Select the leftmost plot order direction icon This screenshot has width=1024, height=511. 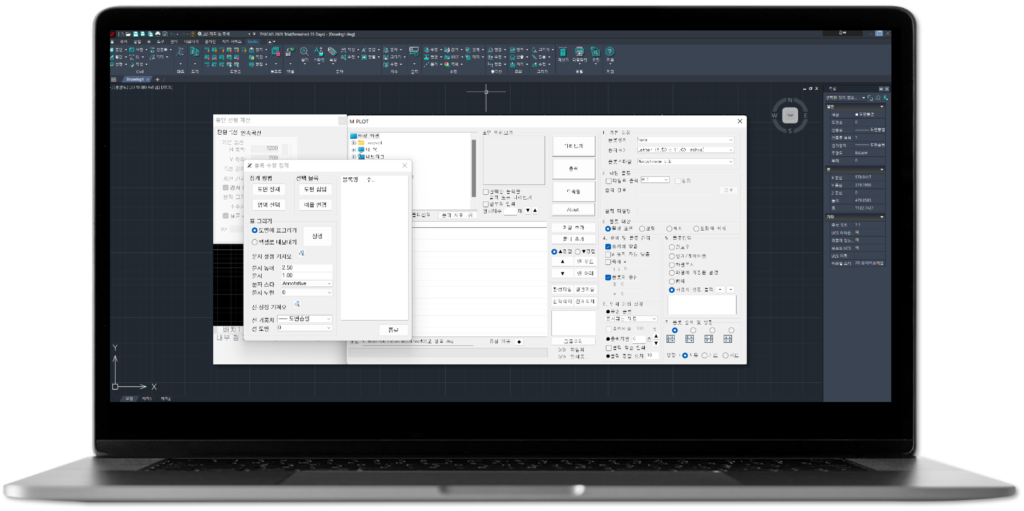pyautogui.click(x=670, y=339)
